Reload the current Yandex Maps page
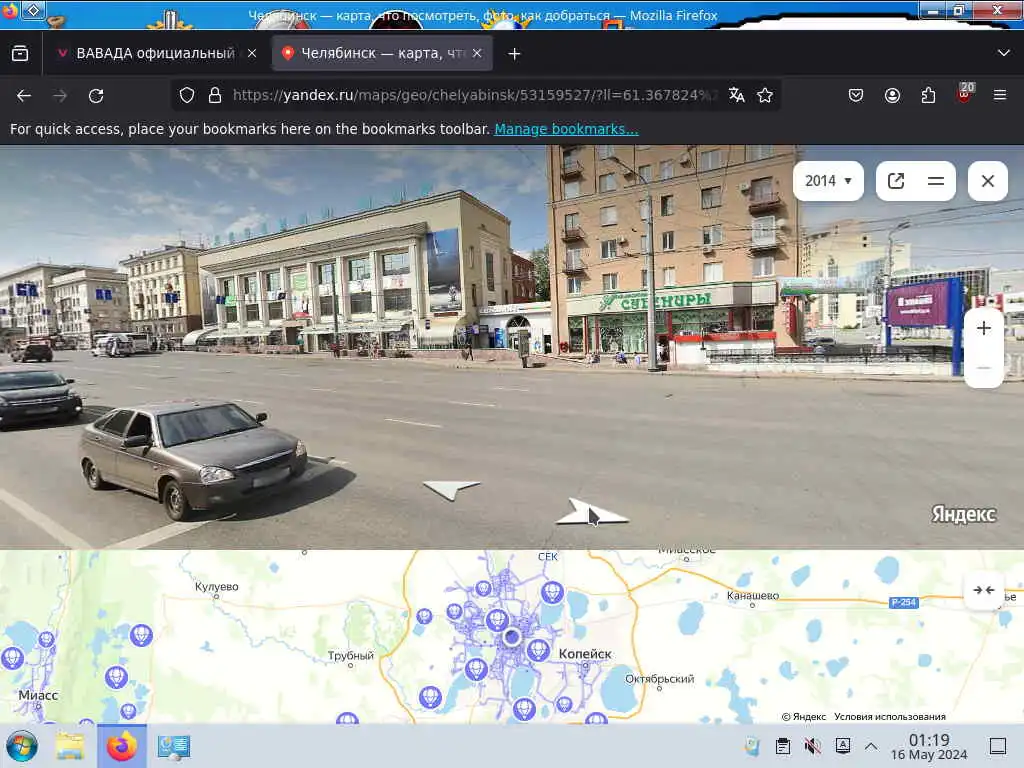The height and width of the screenshot is (768, 1024). click(x=96, y=96)
